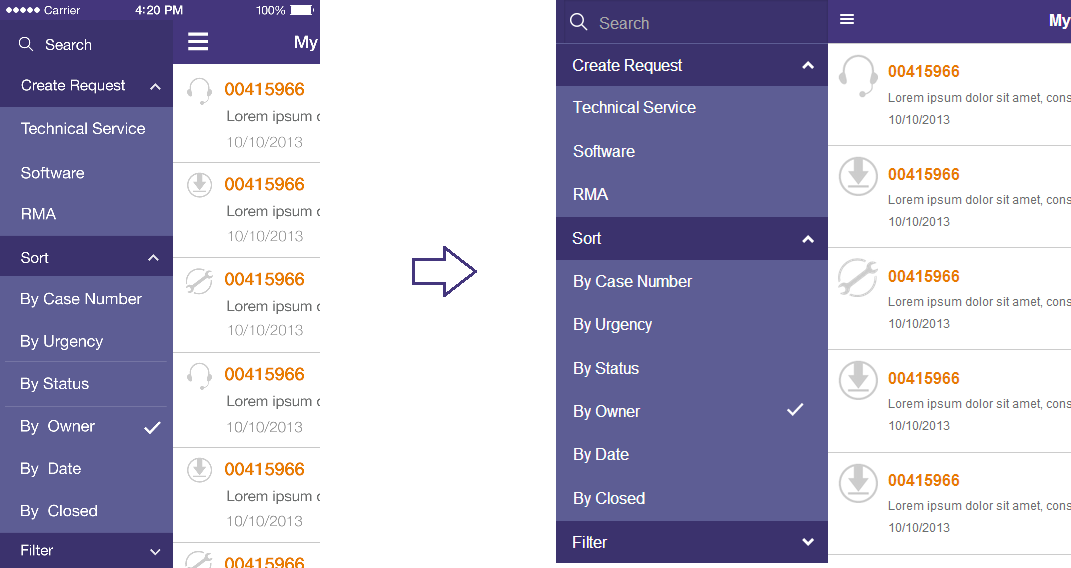Click the 4:20 PM clock in the status bar
Image resolution: width=1071 pixels, height=568 pixels.
(x=158, y=10)
